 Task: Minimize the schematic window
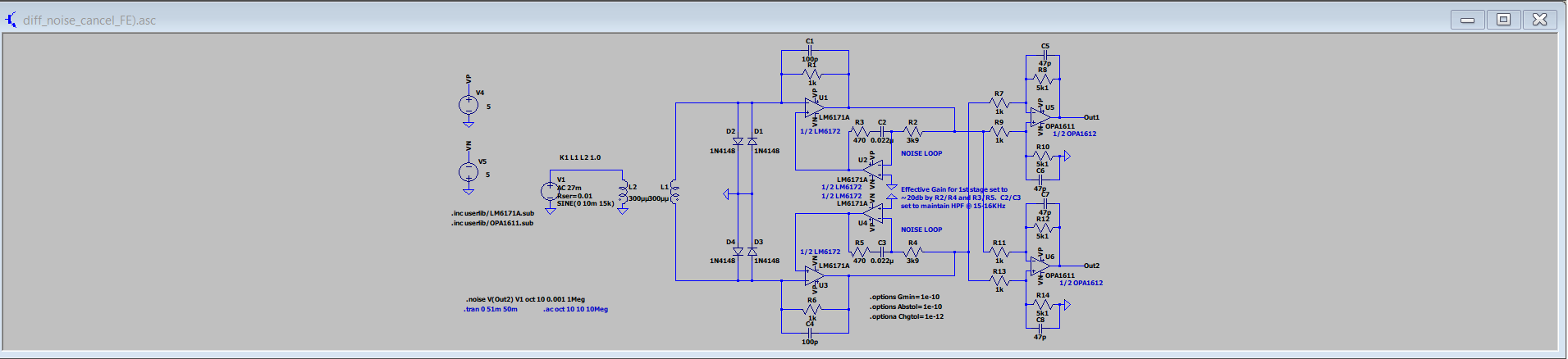coord(1467,20)
